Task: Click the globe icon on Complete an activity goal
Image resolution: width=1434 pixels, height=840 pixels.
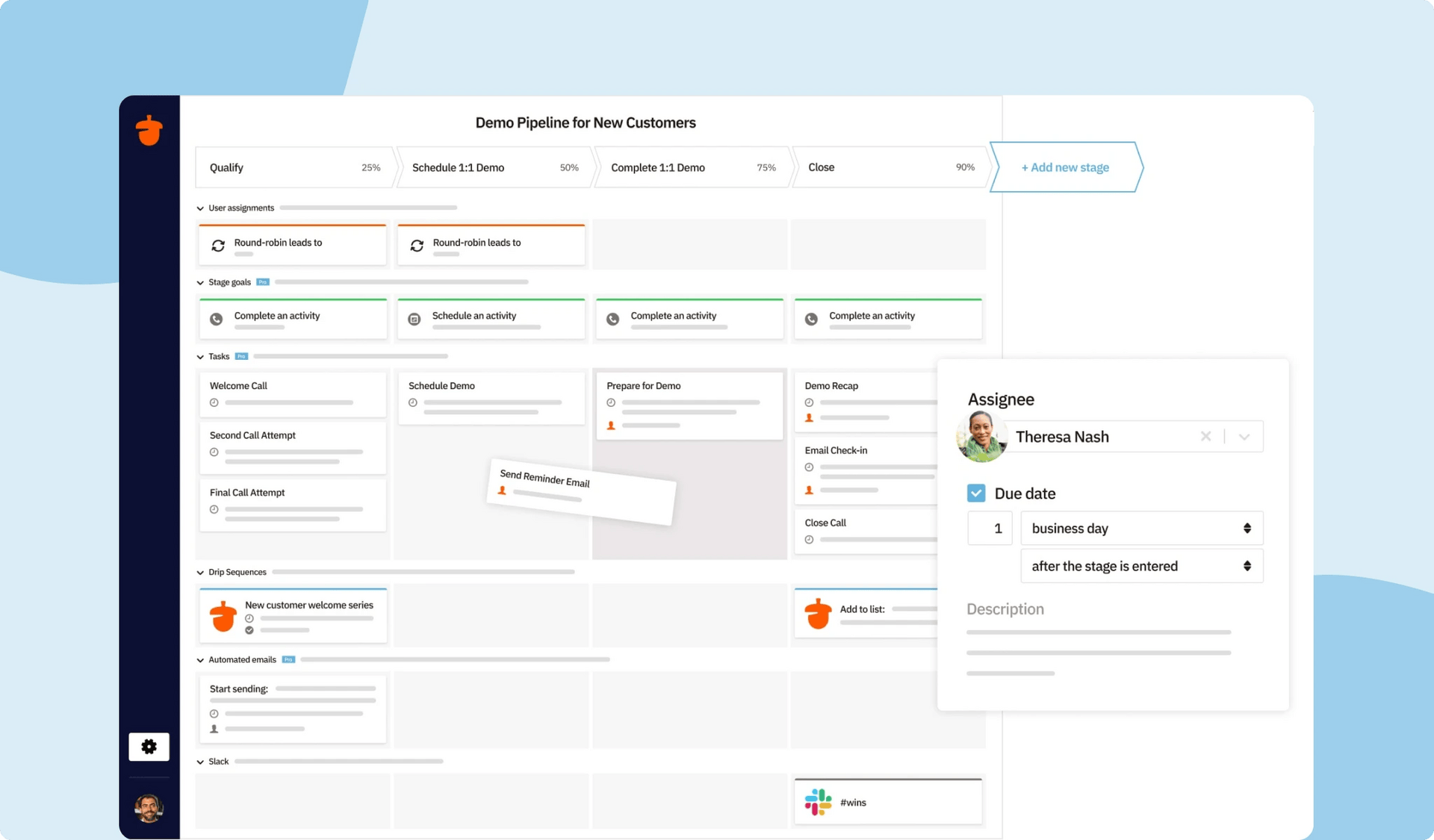Action: [216, 319]
